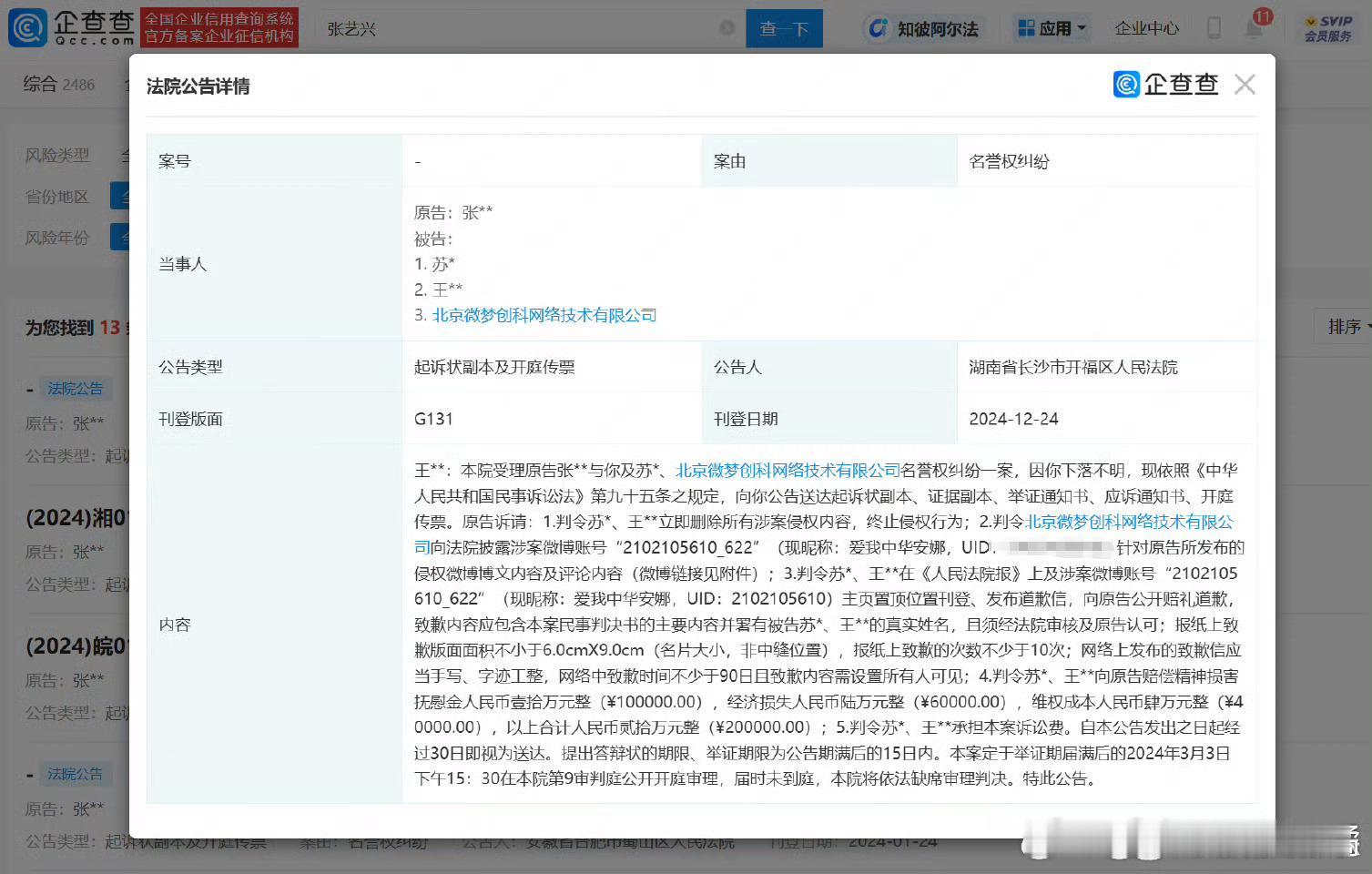Screen dimensions: 1372x874
Task: Select 起诉状副本及开庭传票 notice type value
Action: (x=494, y=367)
